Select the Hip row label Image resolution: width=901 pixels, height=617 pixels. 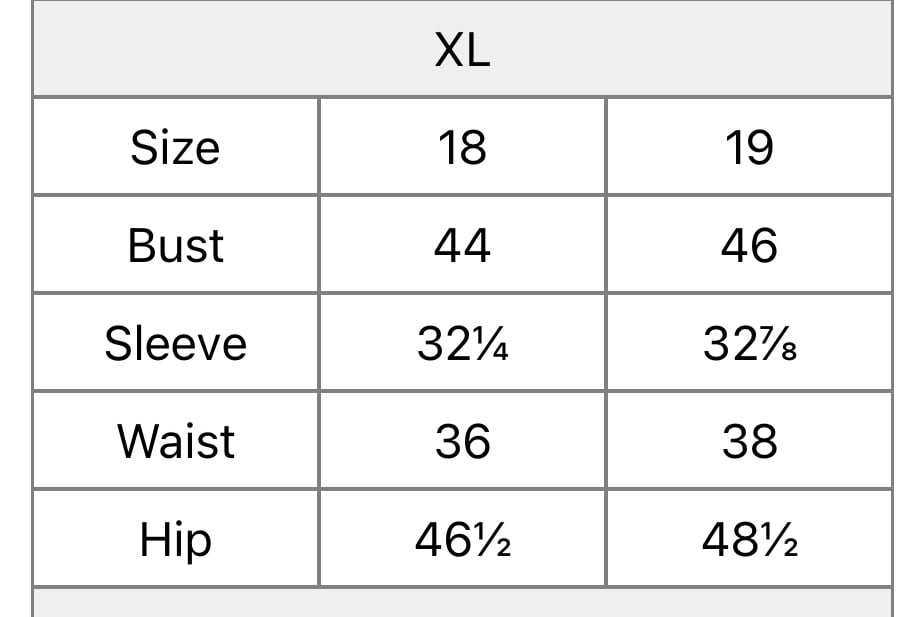pos(175,539)
